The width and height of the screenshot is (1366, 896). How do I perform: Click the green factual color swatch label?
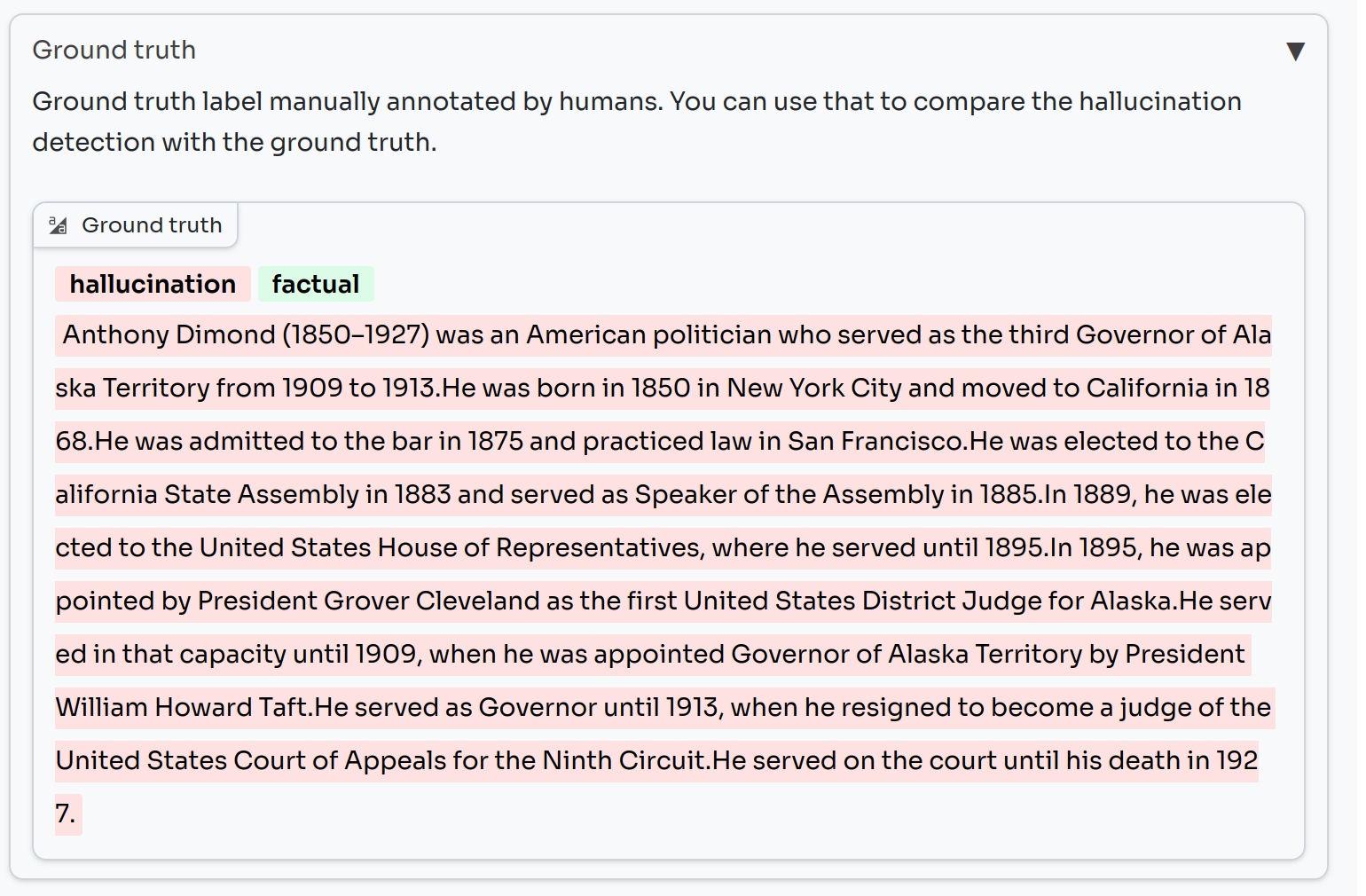[x=316, y=284]
